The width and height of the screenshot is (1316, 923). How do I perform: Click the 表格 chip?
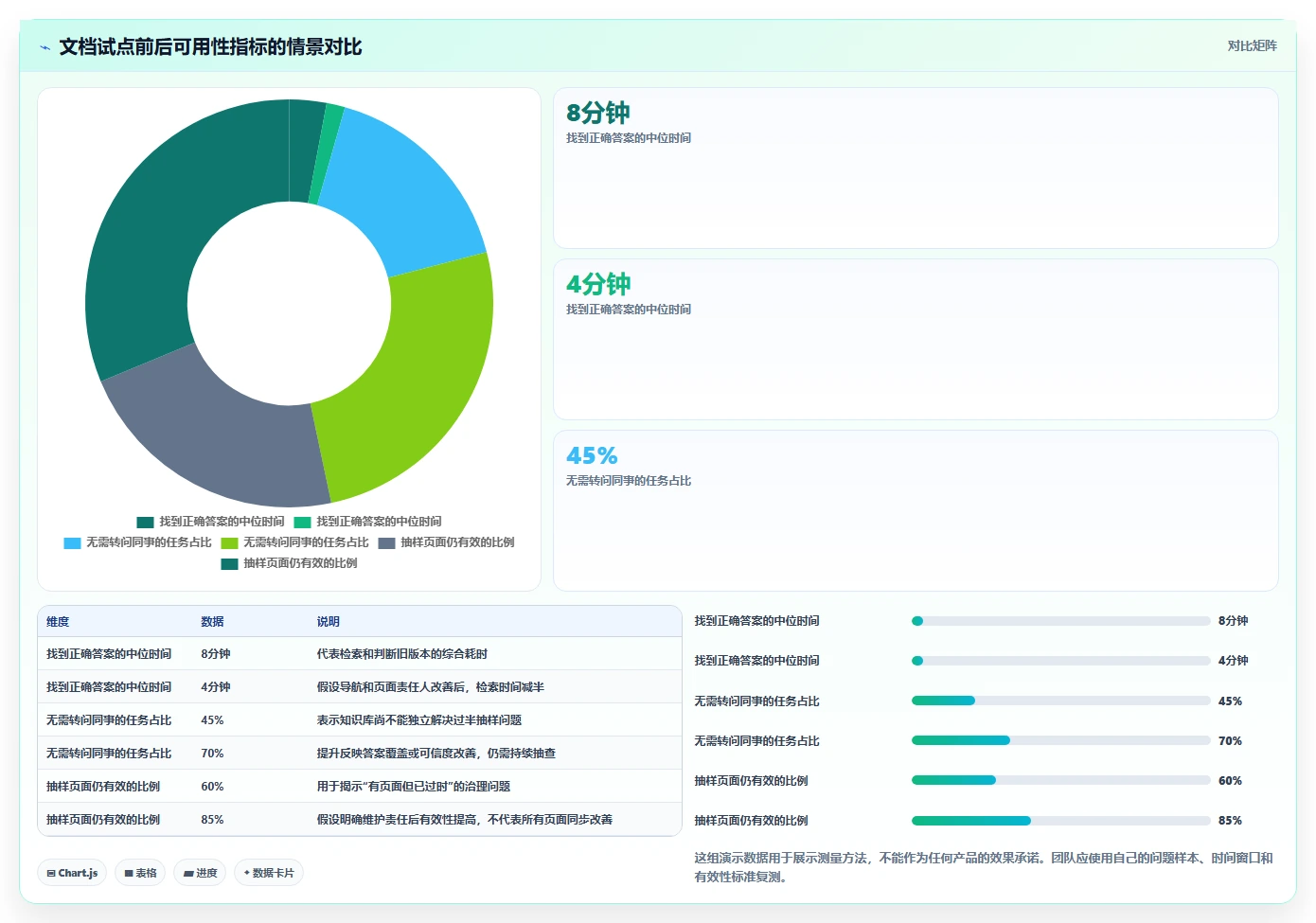pyautogui.click(x=140, y=873)
